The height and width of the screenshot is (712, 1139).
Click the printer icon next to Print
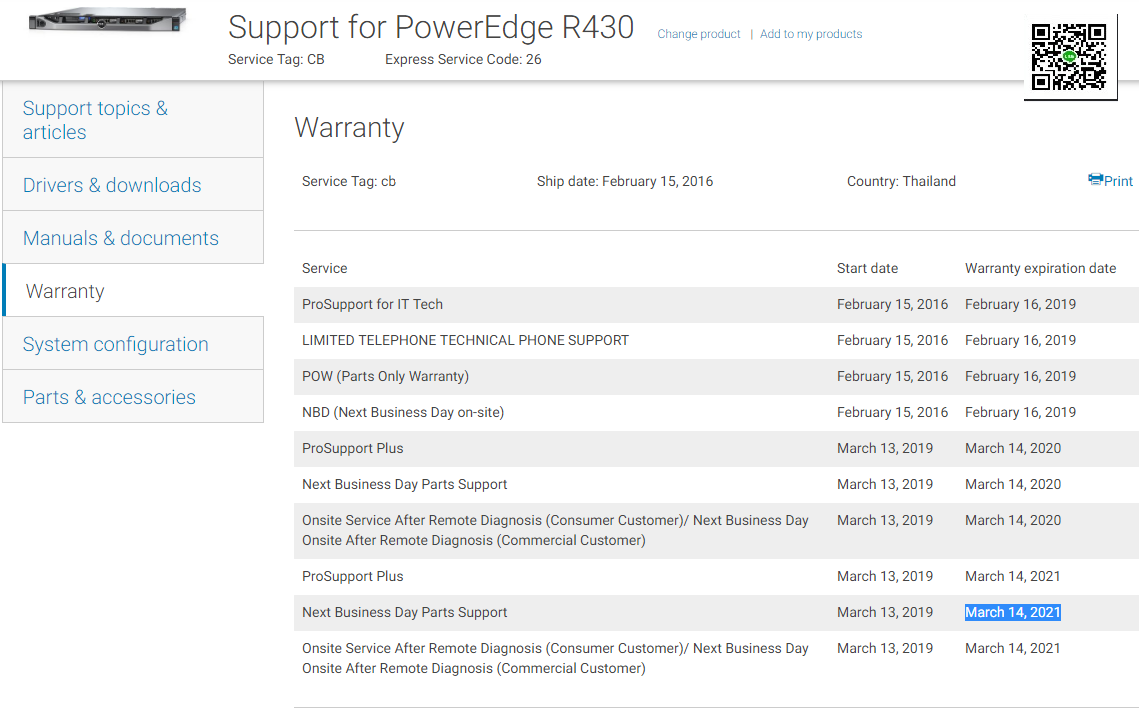coord(1095,179)
